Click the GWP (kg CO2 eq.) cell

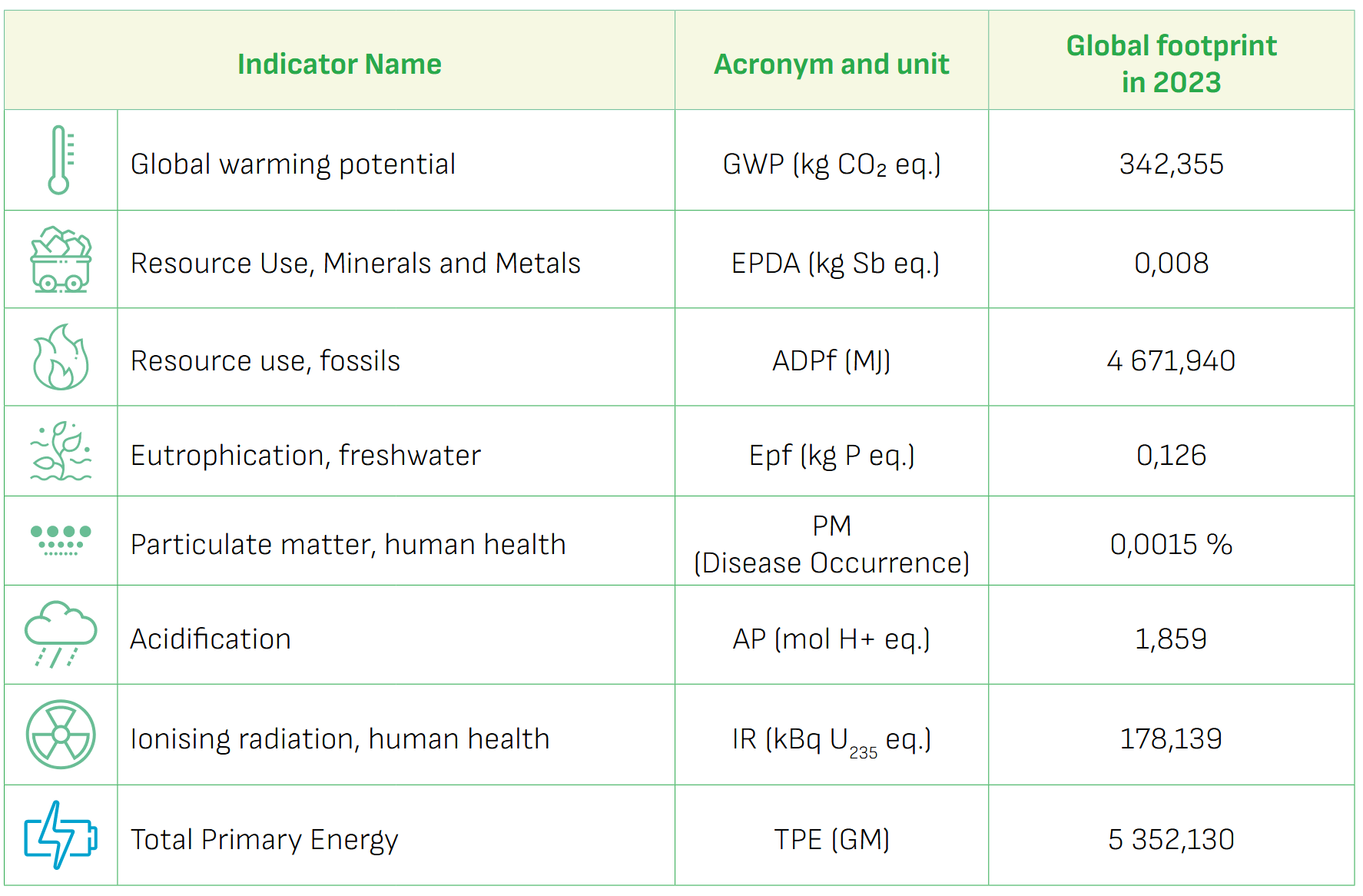click(x=831, y=164)
